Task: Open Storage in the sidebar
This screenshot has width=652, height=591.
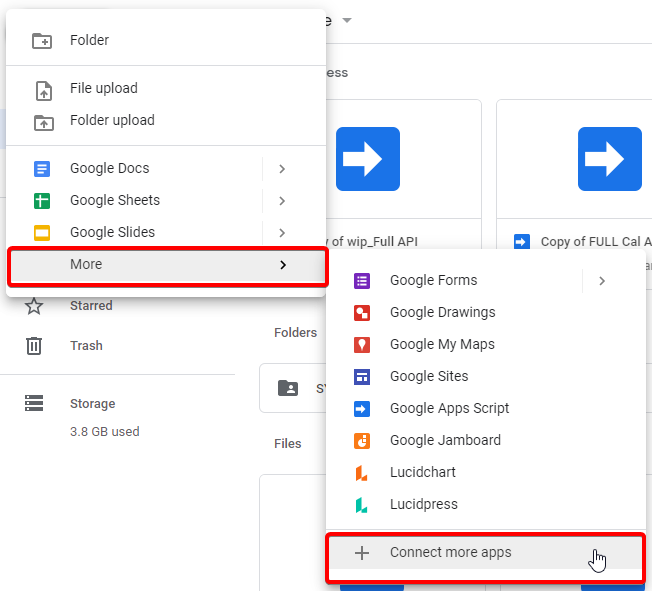Action: coord(92,404)
